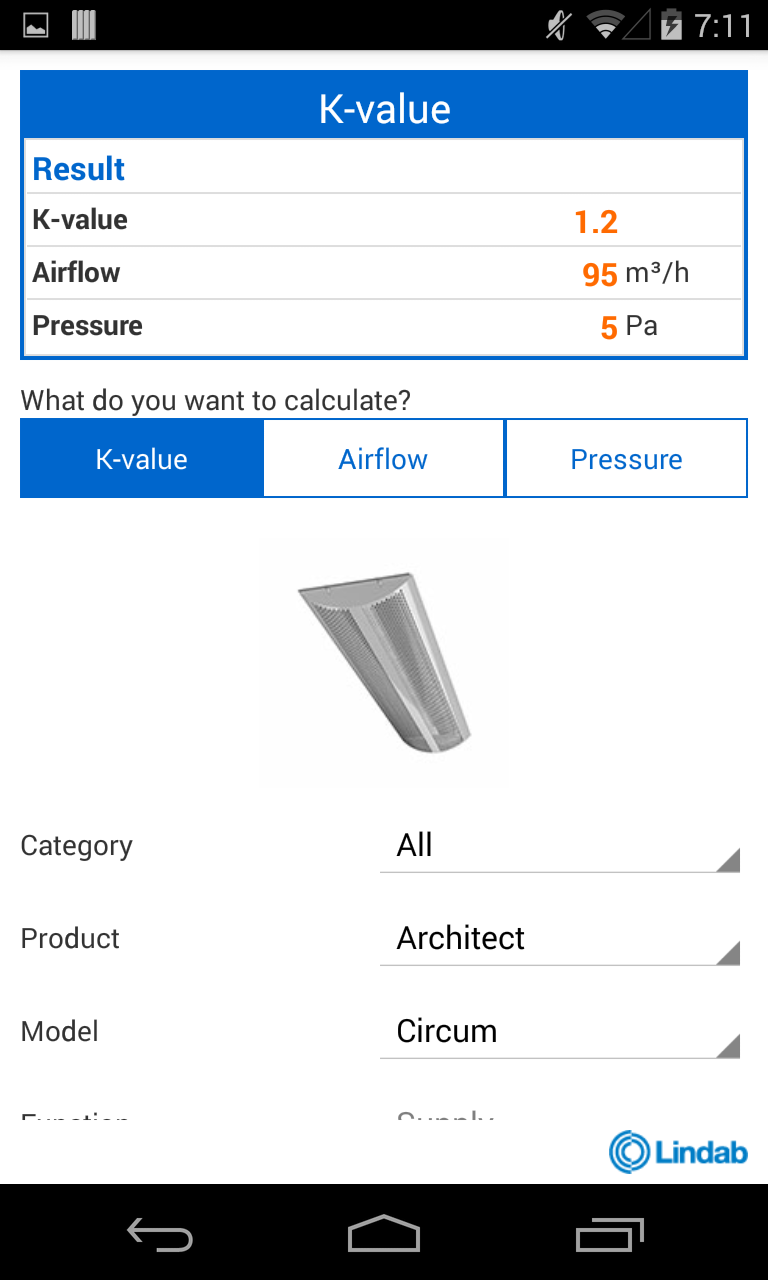The image size is (768, 1280).
Task: Tap the battery status icon
Action: 671,24
